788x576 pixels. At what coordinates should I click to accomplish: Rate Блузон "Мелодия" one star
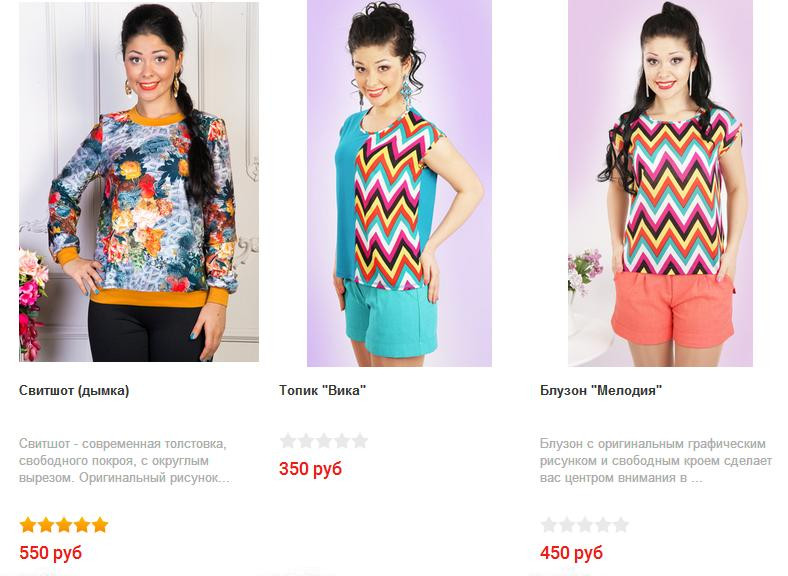point(549,525)
